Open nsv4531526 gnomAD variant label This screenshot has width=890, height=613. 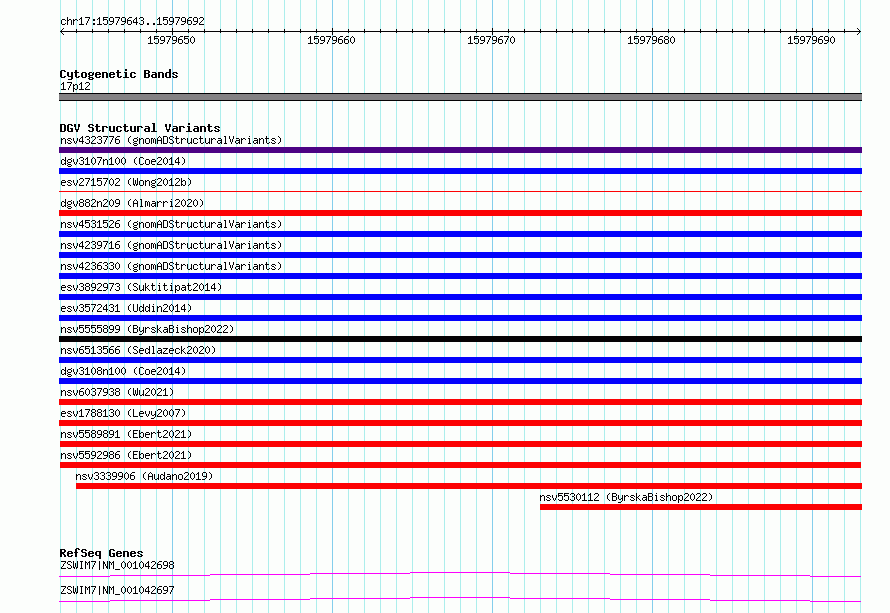(171, 224)
